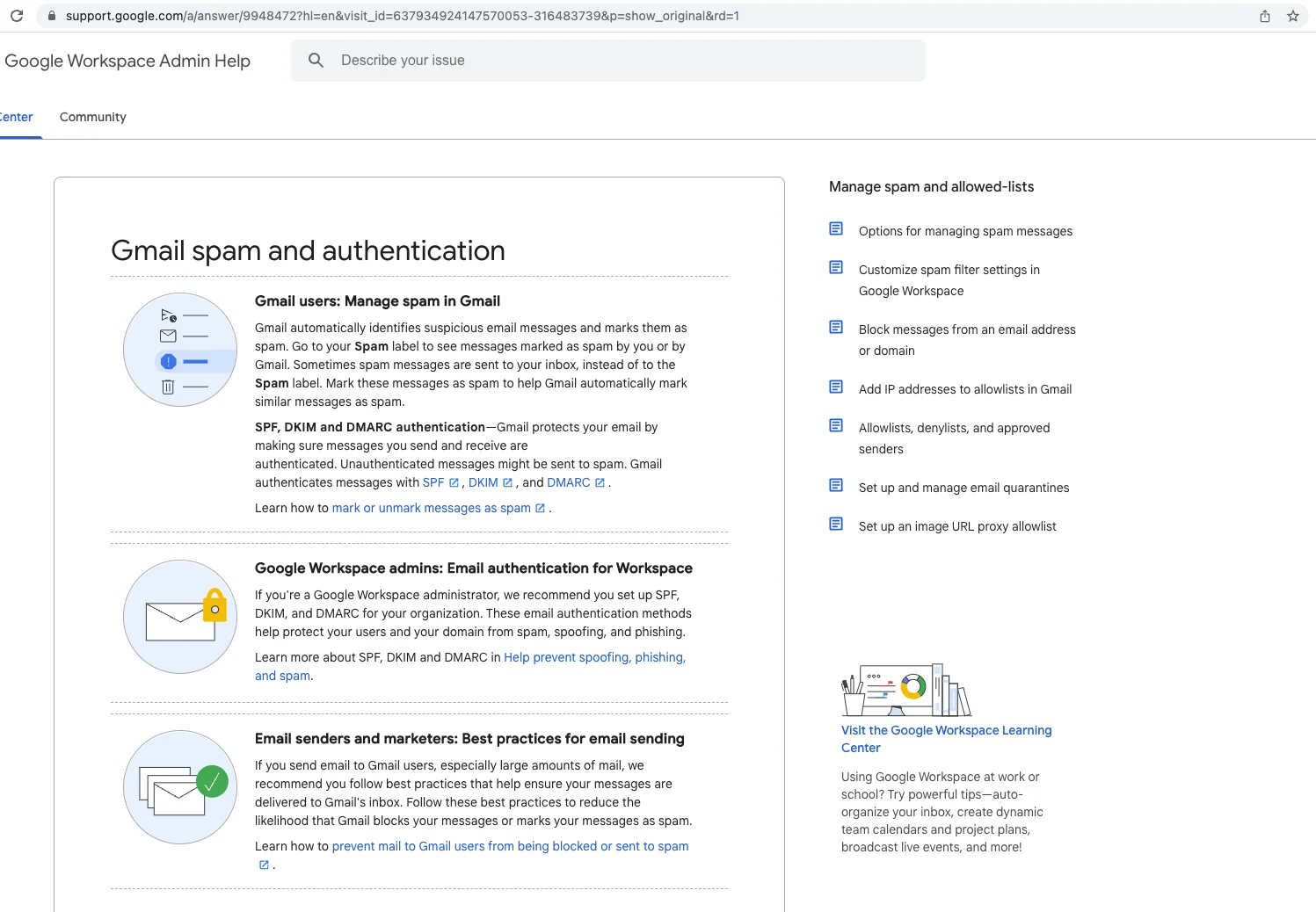Click the article icon beside Allowlists, denylists
This screenshot has height=912, width=1316.
pos(836,425)
